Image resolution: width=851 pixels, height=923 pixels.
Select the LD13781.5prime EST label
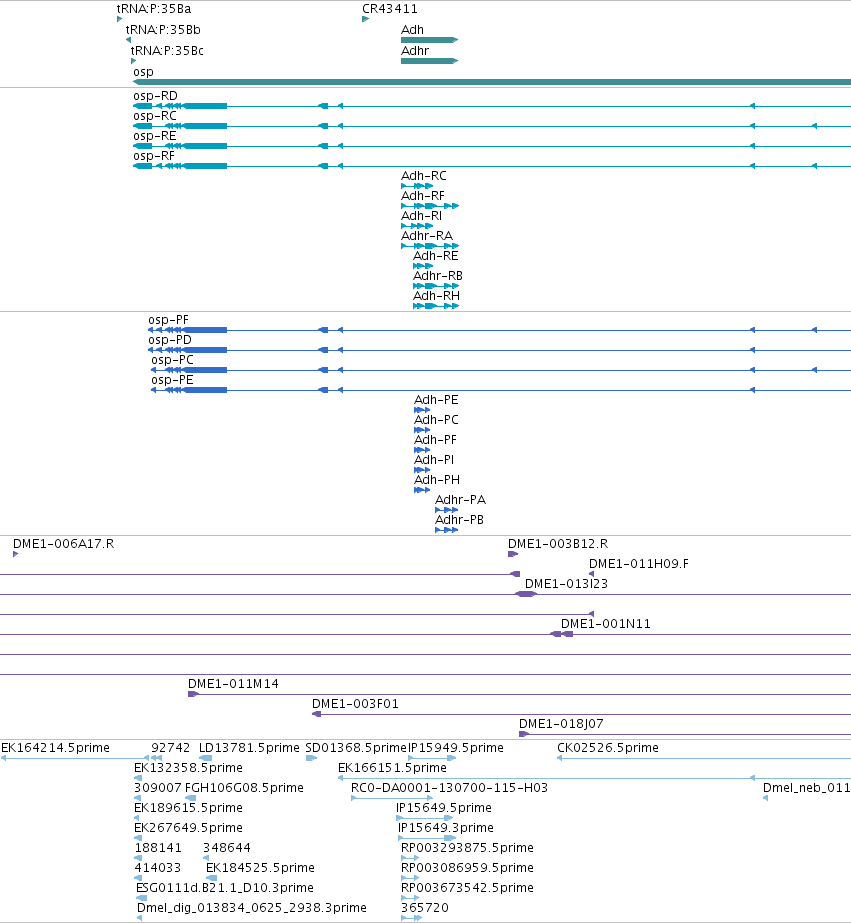(249, 748)
